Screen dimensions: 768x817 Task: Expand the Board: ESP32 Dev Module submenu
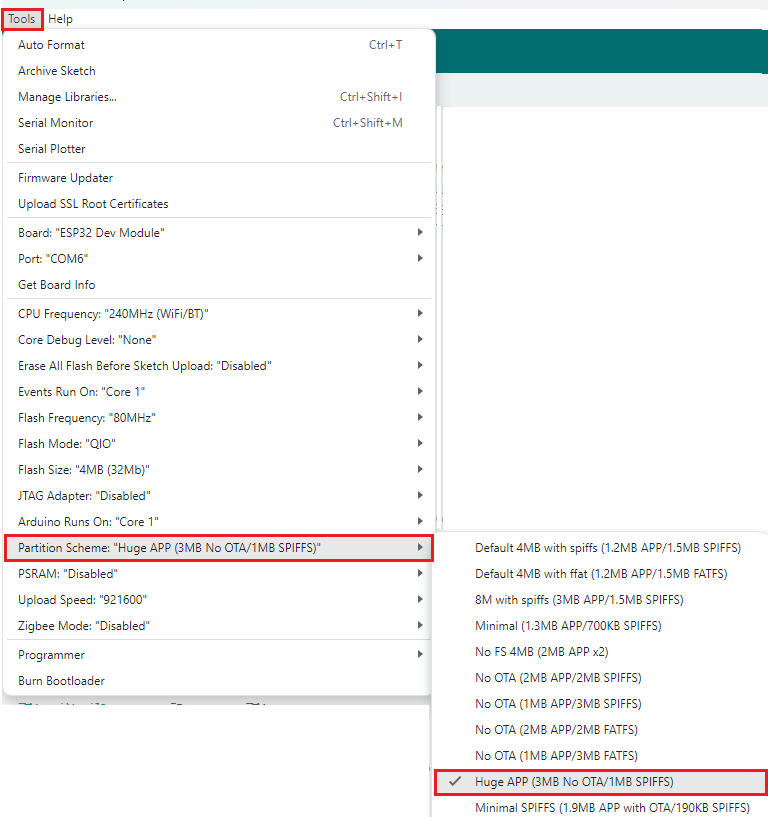pos(219,233)
